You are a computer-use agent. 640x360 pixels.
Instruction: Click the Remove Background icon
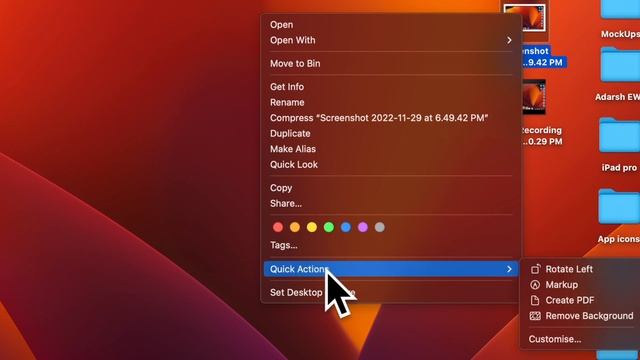(535, 316)
